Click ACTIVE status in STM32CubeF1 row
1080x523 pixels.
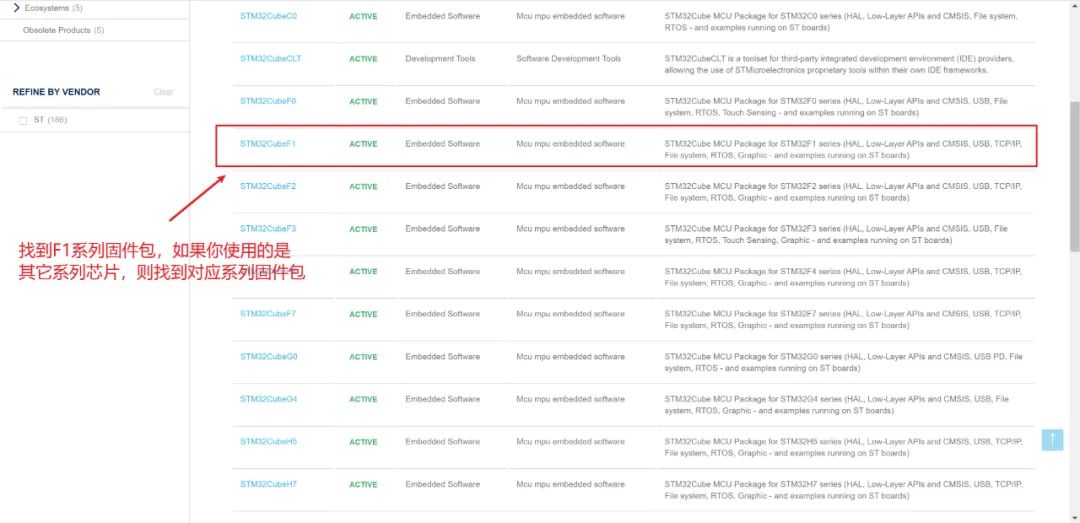(363, 144)
